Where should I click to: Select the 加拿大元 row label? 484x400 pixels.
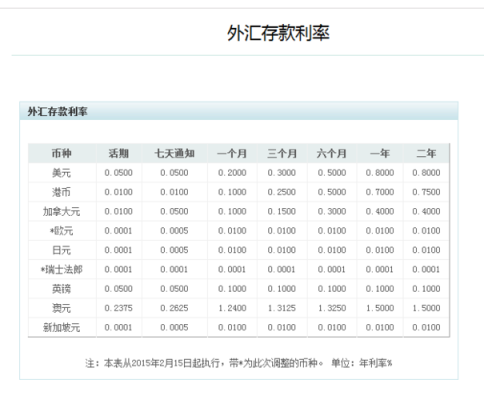tap(62, 211)
